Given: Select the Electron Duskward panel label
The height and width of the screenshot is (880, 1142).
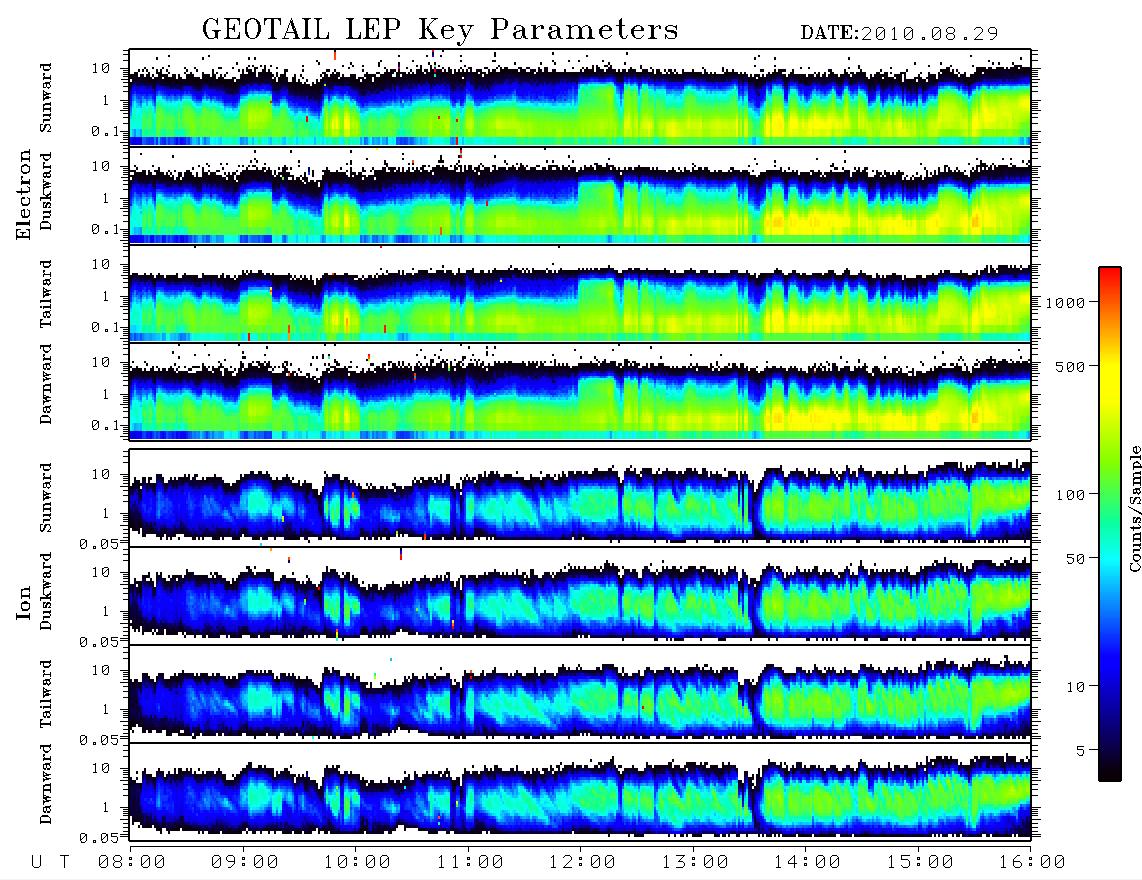Looking at the screenshot, I should tap(46, 192).
